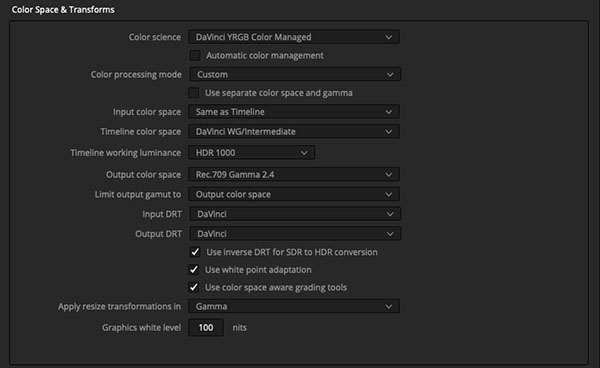Click the Color science label
This screenshot has width=600, height=368.
155,37
